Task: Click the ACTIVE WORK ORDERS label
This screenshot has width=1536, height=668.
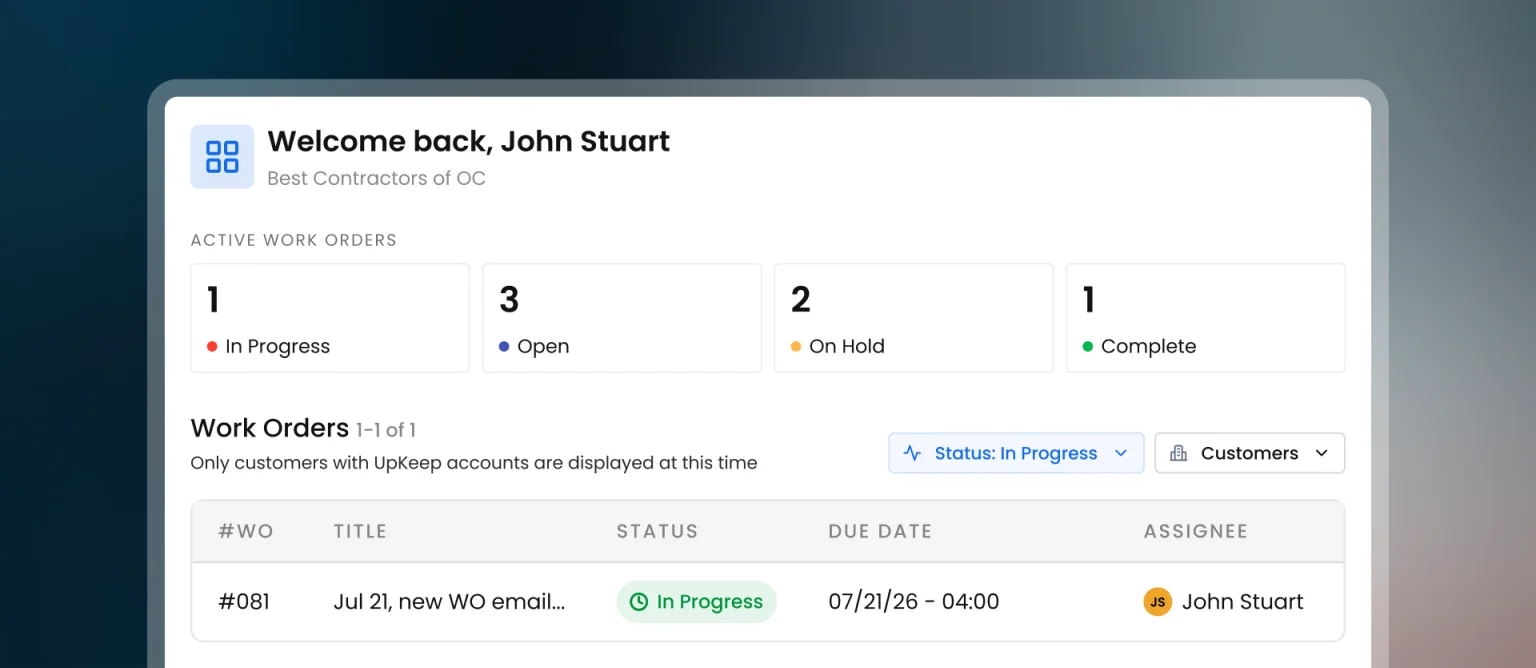Action: (294, 240)
